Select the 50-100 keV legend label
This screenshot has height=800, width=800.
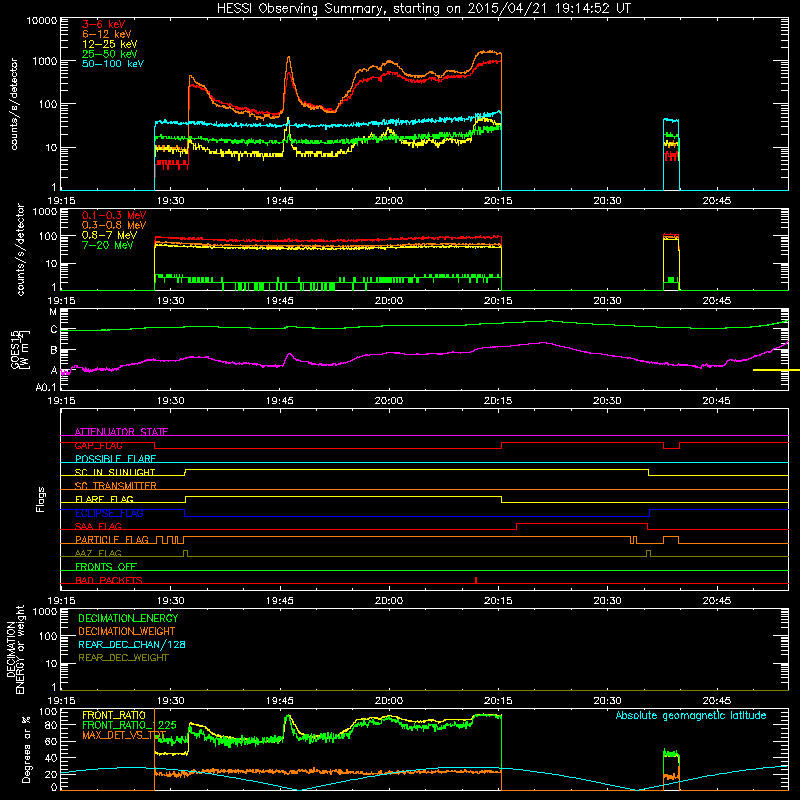coord(113,64)
